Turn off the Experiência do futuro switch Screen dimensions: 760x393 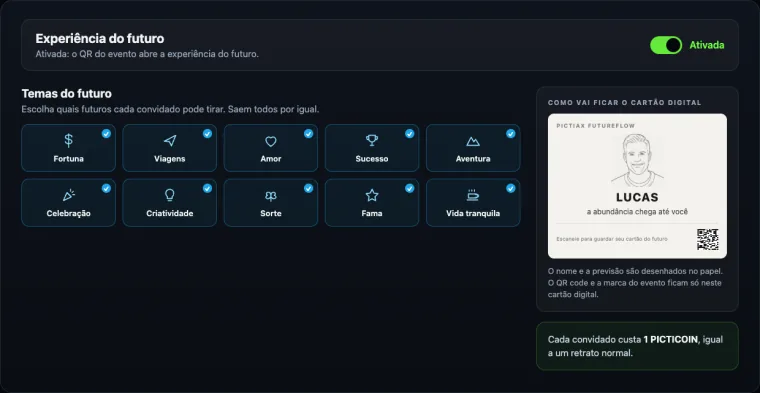click(666, 45)
